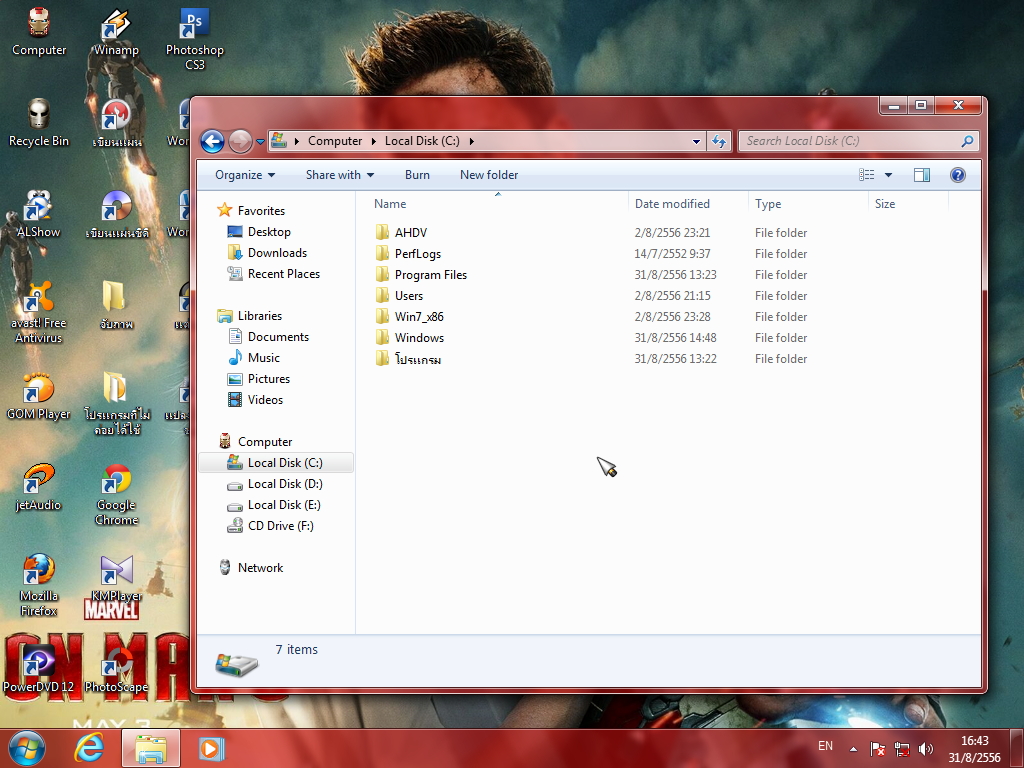Select GOM Player desktop shortcut

(x=39, y=396)
